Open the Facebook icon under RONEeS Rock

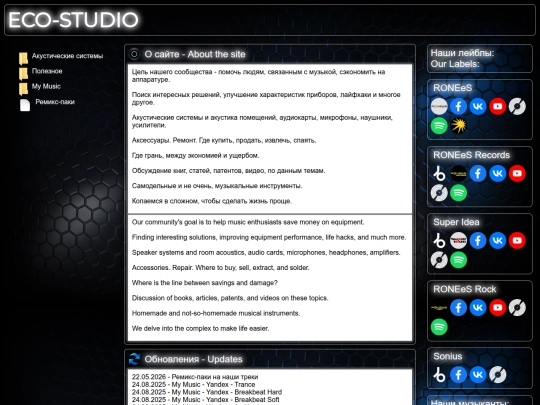tap(458, 308)
